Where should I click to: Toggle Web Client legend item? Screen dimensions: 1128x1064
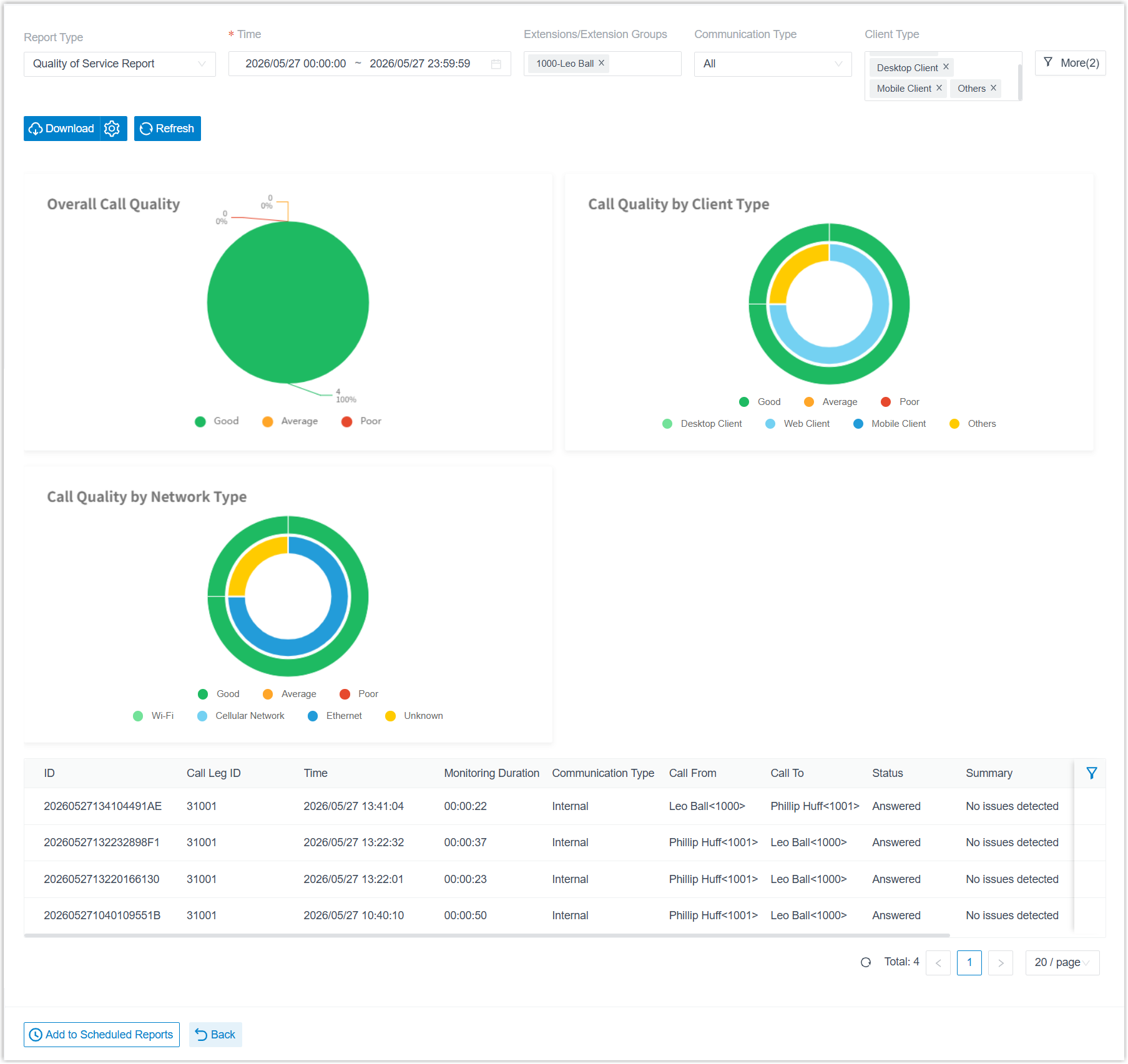coord(798,424)
